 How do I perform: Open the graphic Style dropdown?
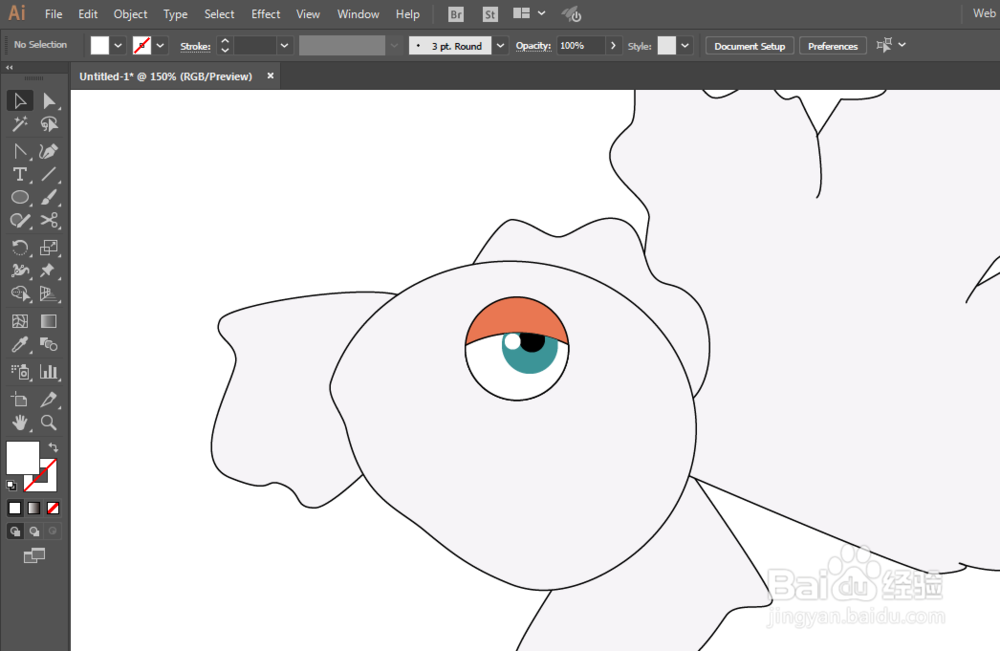pos(685,45)
